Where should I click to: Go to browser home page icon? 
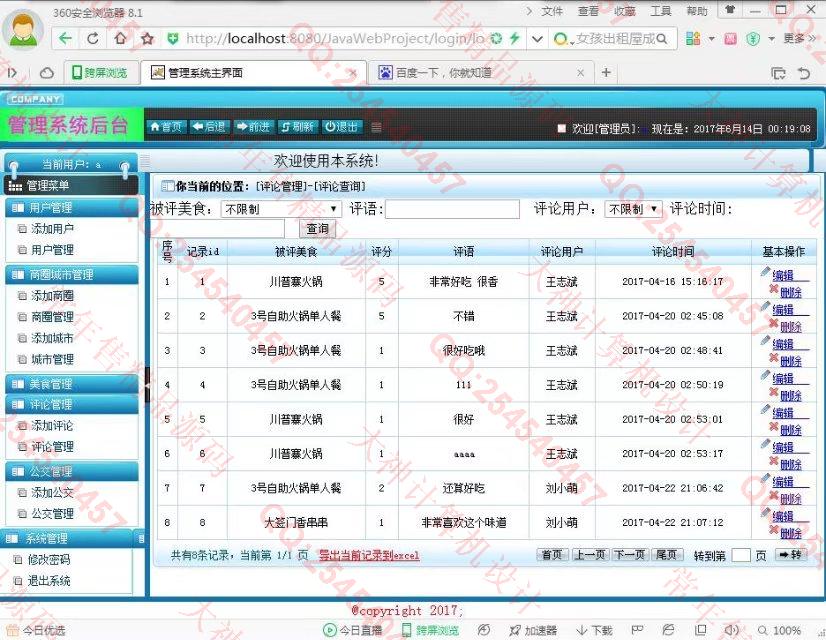click(x=120, y=38)
